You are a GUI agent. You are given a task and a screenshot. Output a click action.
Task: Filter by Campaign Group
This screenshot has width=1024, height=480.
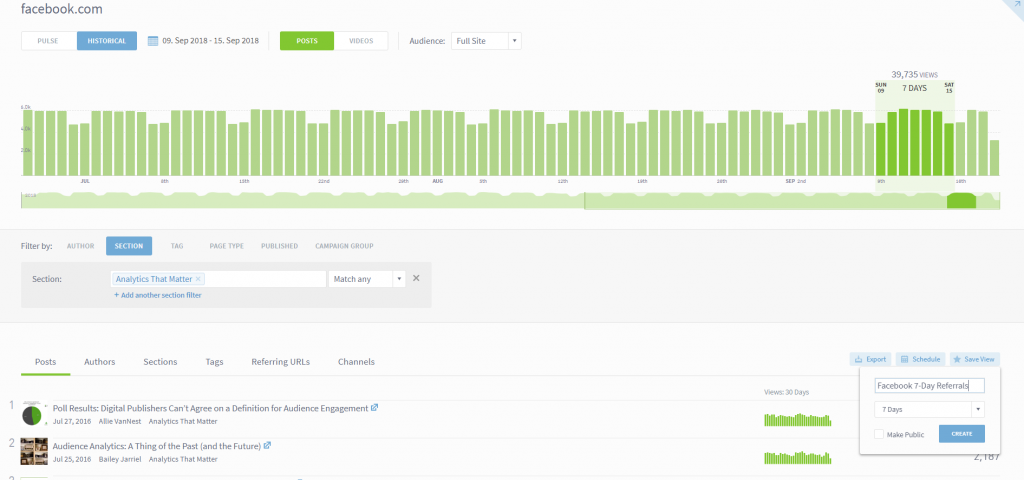pyautogui.click(x=344, y=246)
